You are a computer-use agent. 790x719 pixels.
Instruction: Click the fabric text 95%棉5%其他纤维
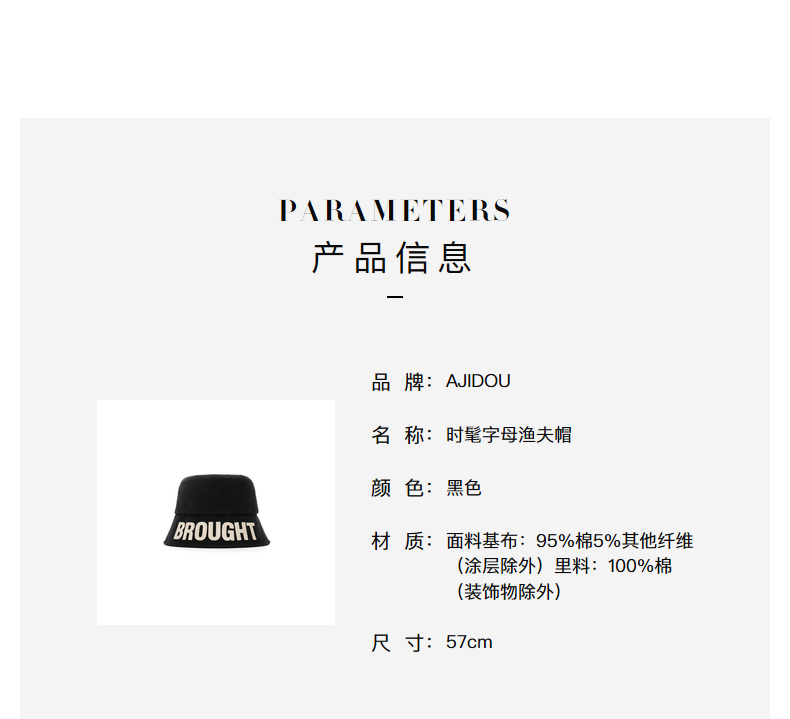(x=615, y=541)
